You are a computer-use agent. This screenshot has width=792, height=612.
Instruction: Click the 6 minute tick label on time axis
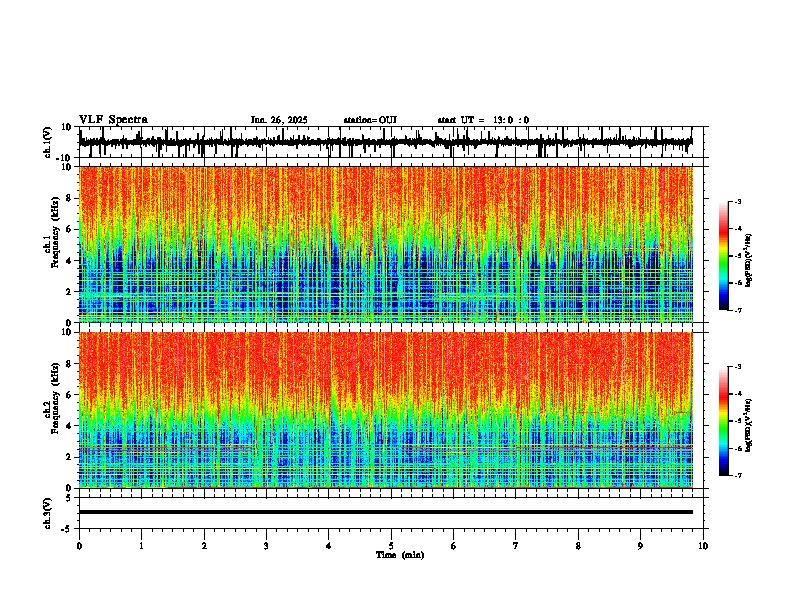454,546
